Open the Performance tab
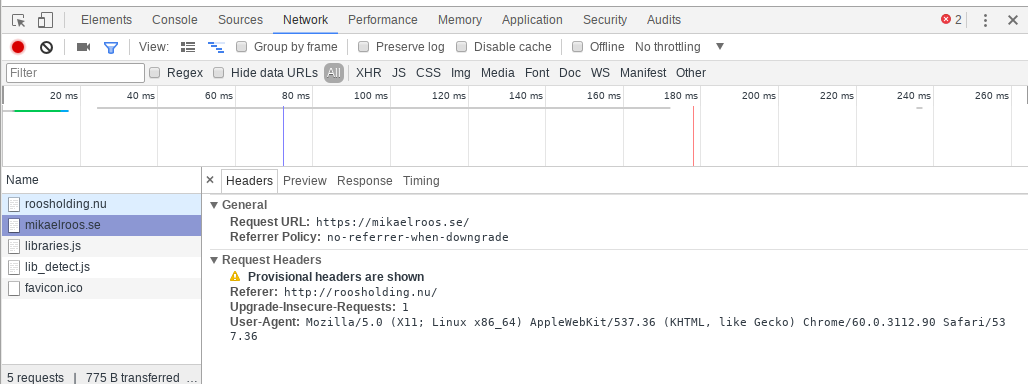This screenshot has width=1028, height=384. (x=383, y=20)
